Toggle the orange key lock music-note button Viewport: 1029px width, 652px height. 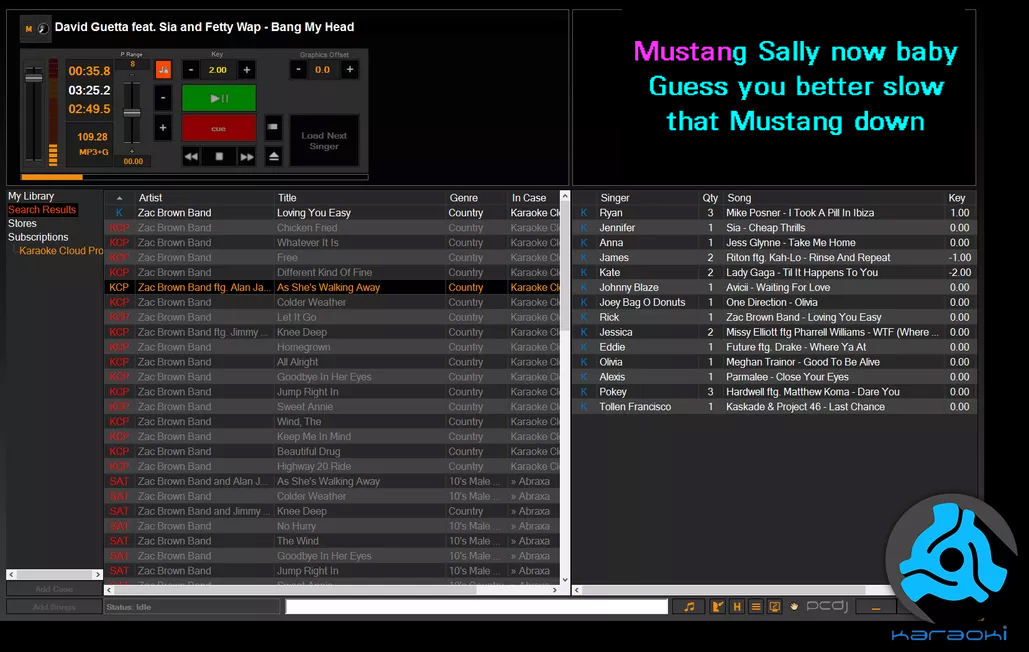pos(163,70)
